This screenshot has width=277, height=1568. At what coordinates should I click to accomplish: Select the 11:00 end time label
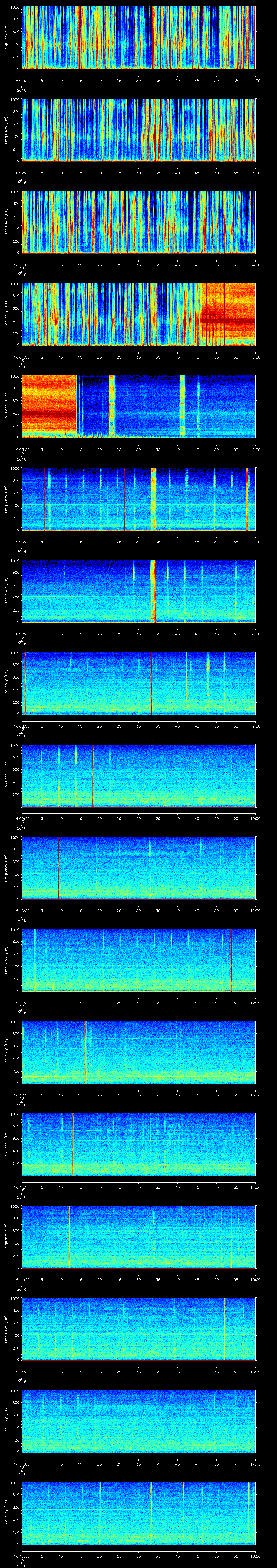(255, 910)
